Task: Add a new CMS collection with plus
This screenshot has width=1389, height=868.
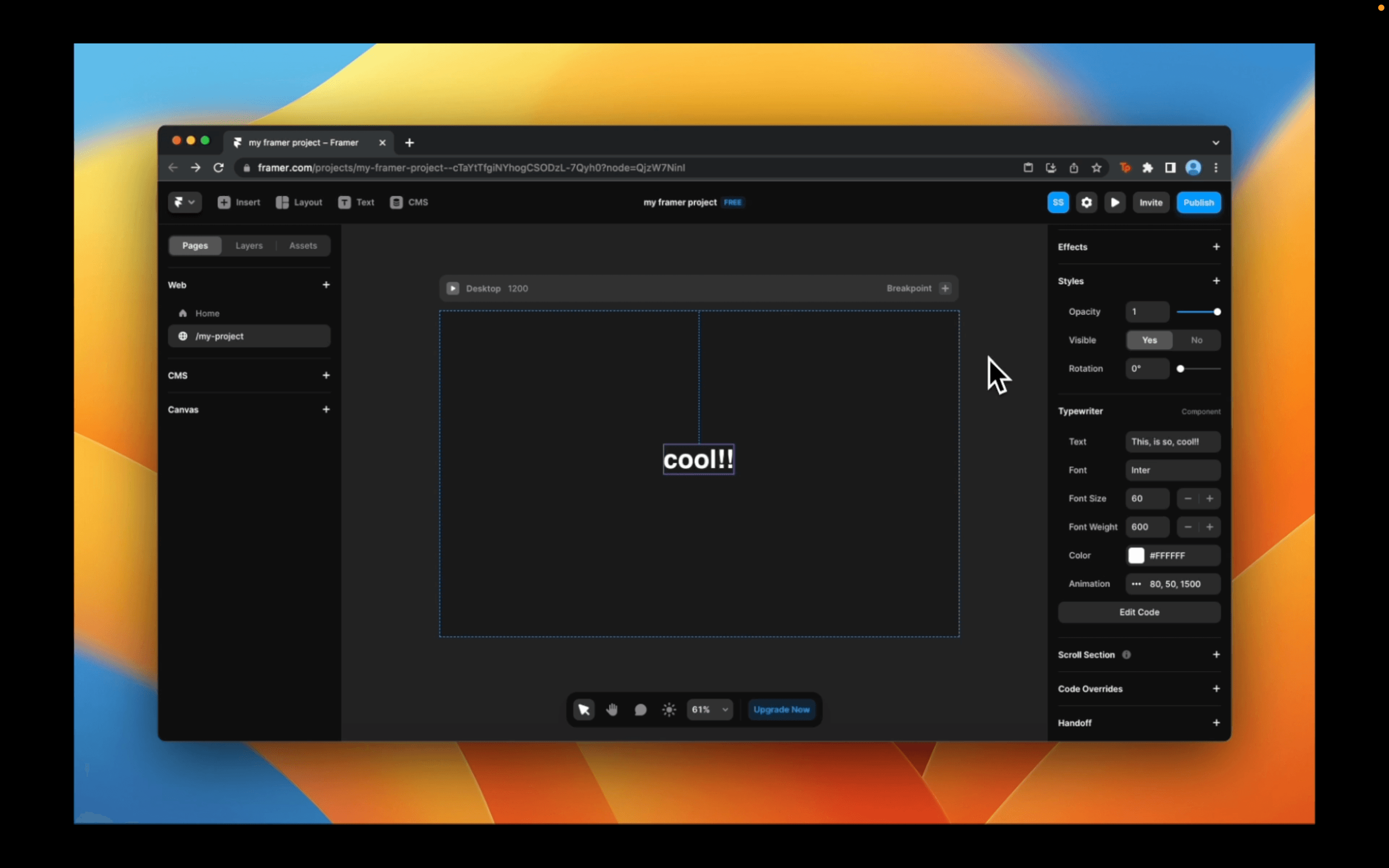Action: pyautogui.click(x=326, y=375)
